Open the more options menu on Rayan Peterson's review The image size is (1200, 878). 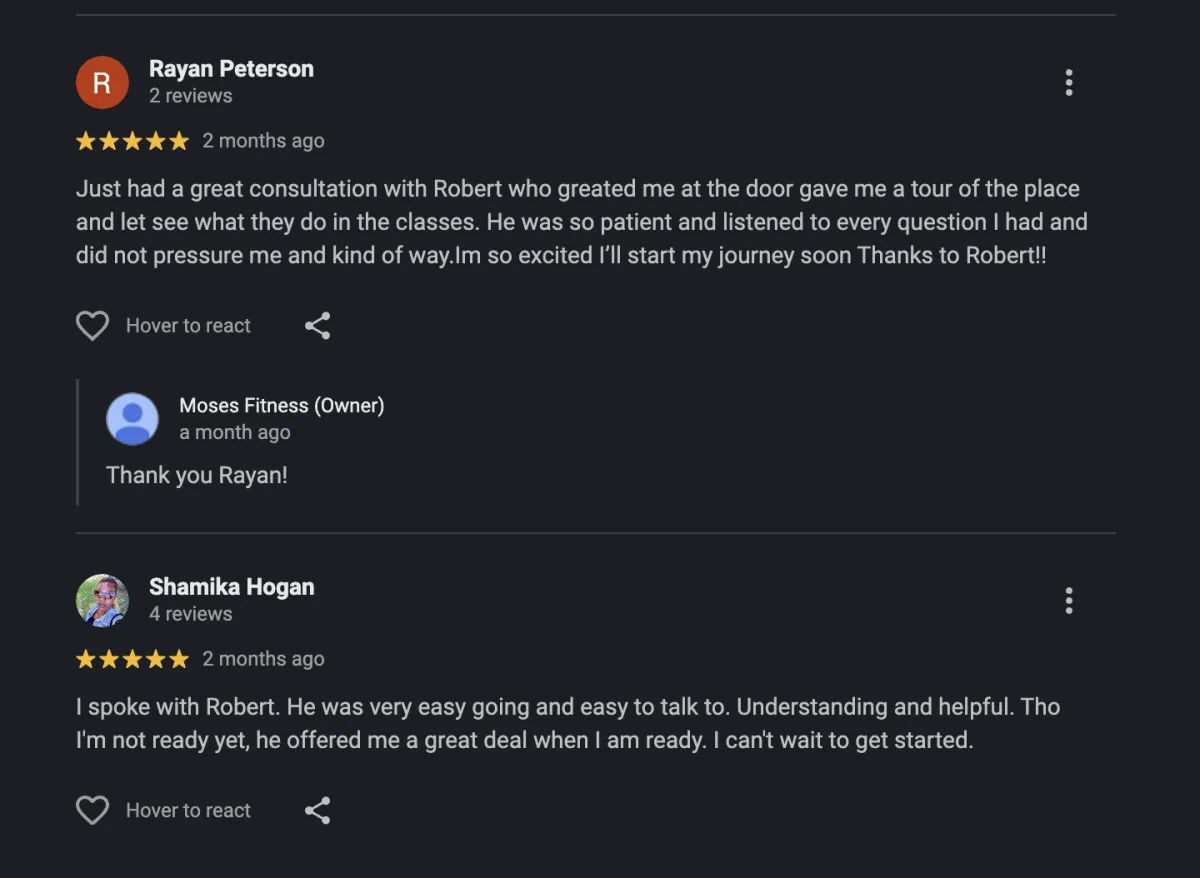pyautogui.click(x=1069, y=83)
